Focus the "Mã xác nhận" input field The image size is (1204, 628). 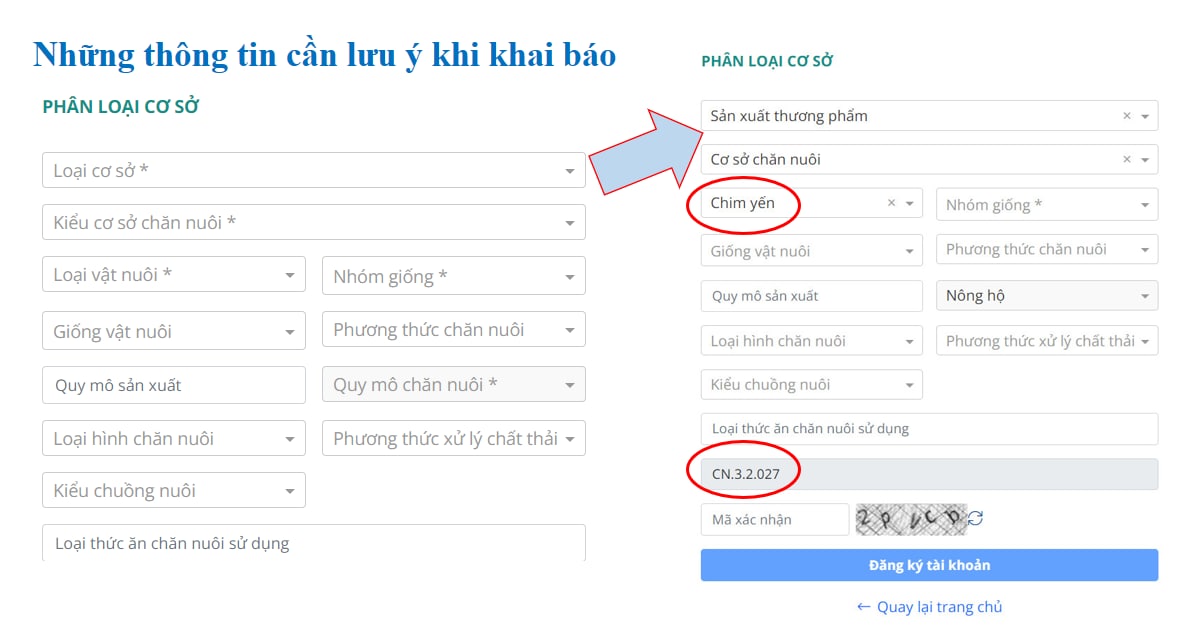tap(774, 519)
